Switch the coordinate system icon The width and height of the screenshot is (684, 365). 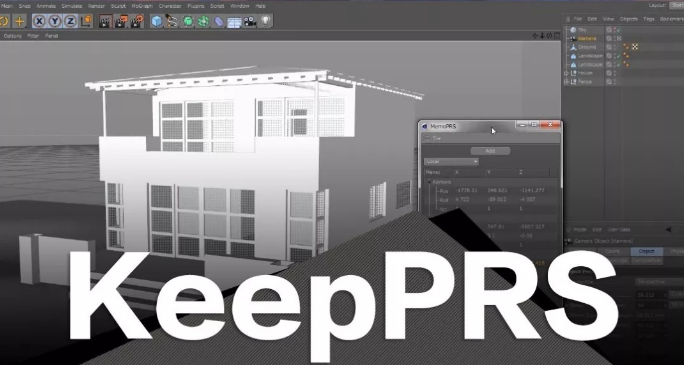coord(86,21)
